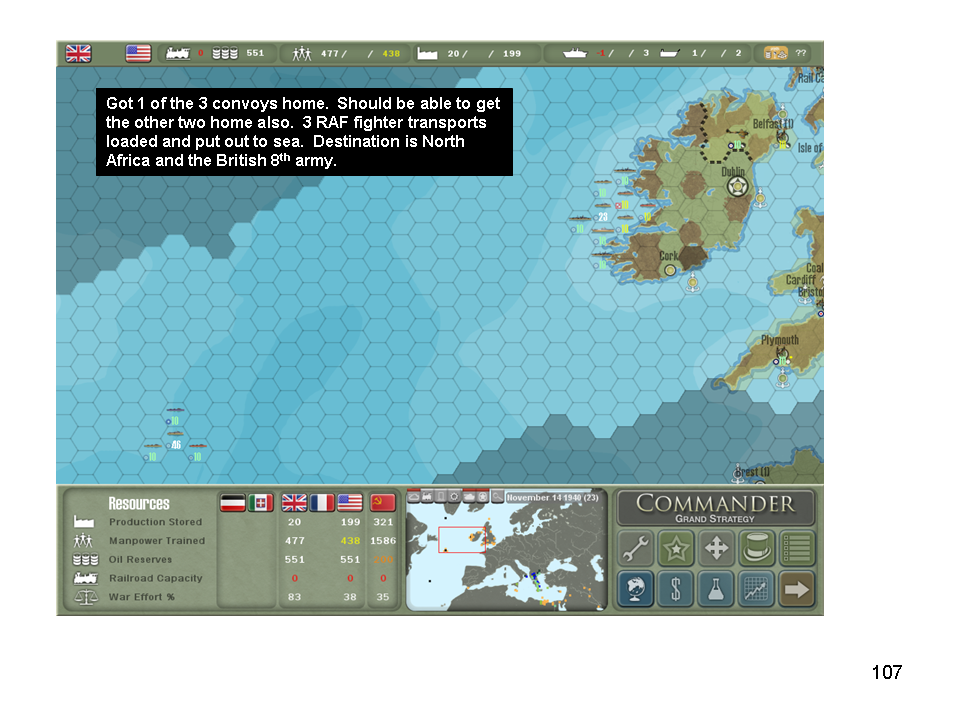This screenshot has height=720, width=960.
Task: Open the research flask icon
Action: click(717, 589)
